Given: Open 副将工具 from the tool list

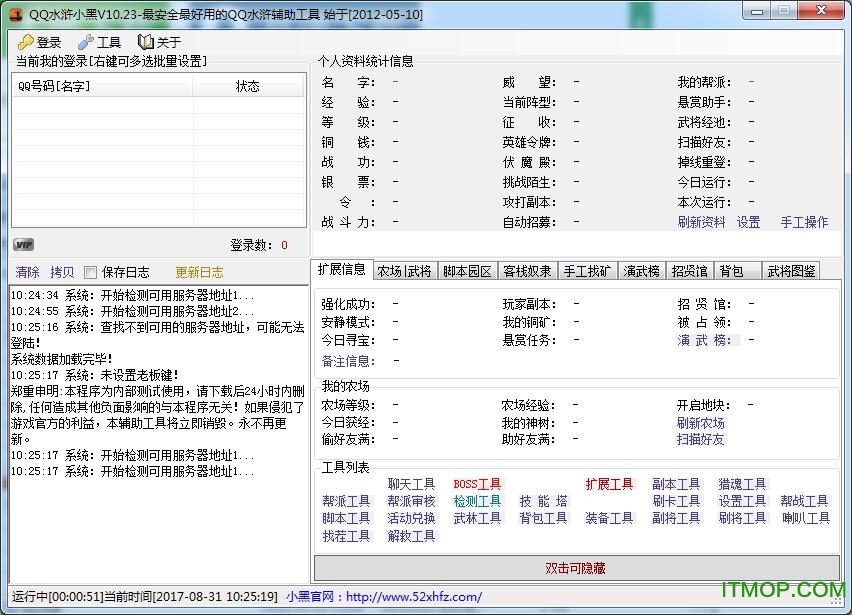Looking at the screenshot, I should pos(676,518).
